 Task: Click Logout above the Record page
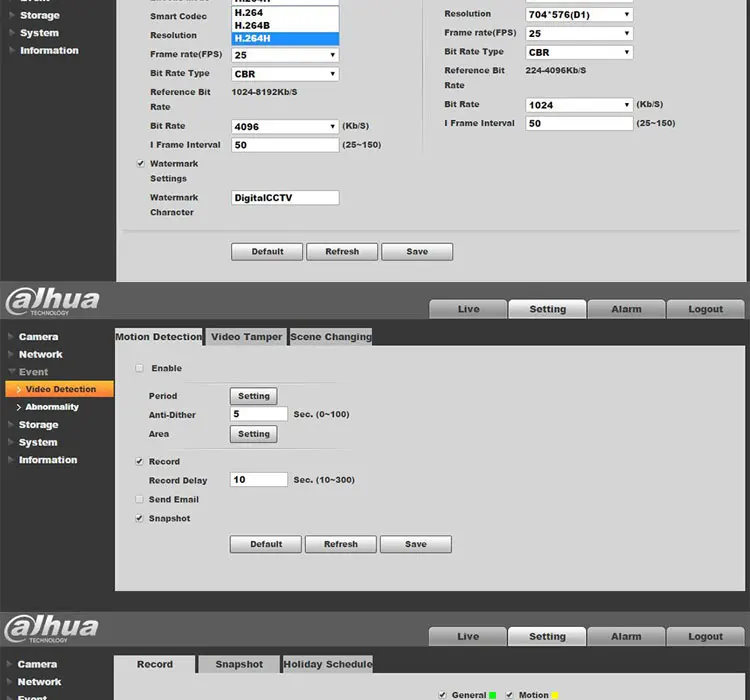point(706,636)
